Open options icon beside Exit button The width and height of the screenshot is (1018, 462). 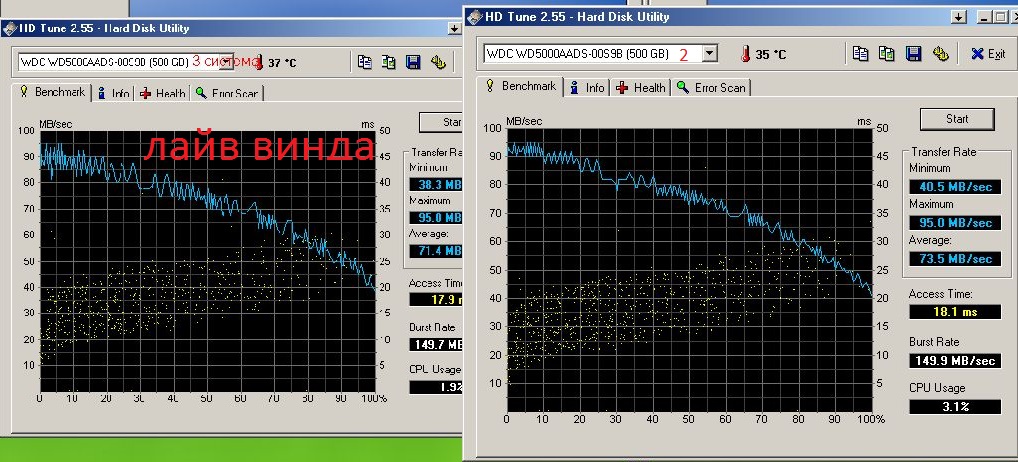point(940,53)
